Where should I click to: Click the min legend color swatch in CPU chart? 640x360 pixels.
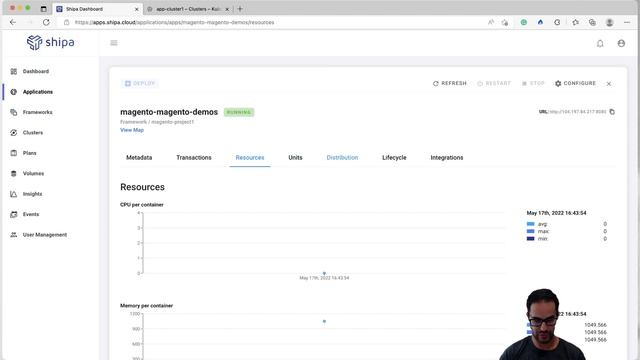pos(530,238)
